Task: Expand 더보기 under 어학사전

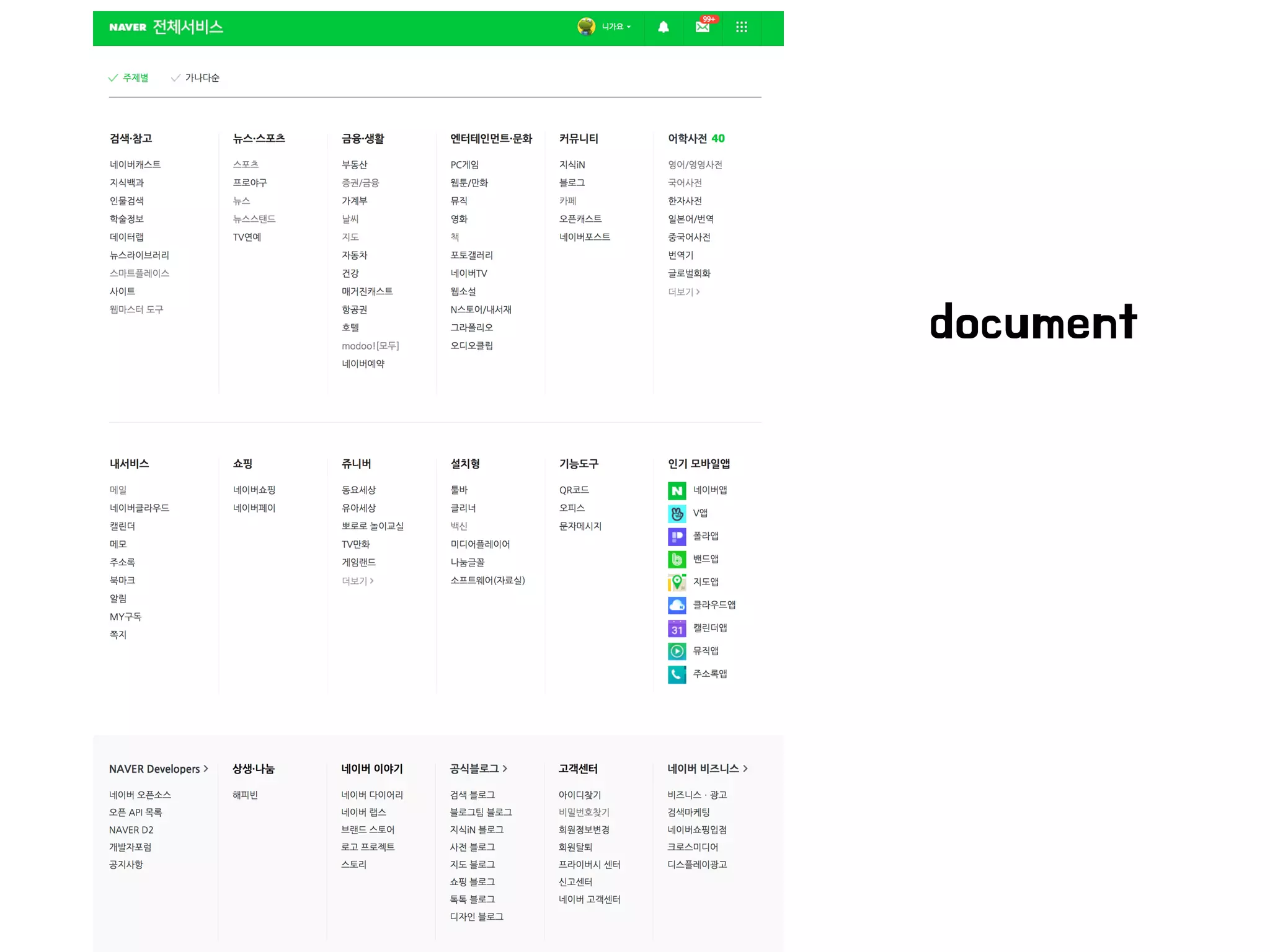Action: (683, 292)
